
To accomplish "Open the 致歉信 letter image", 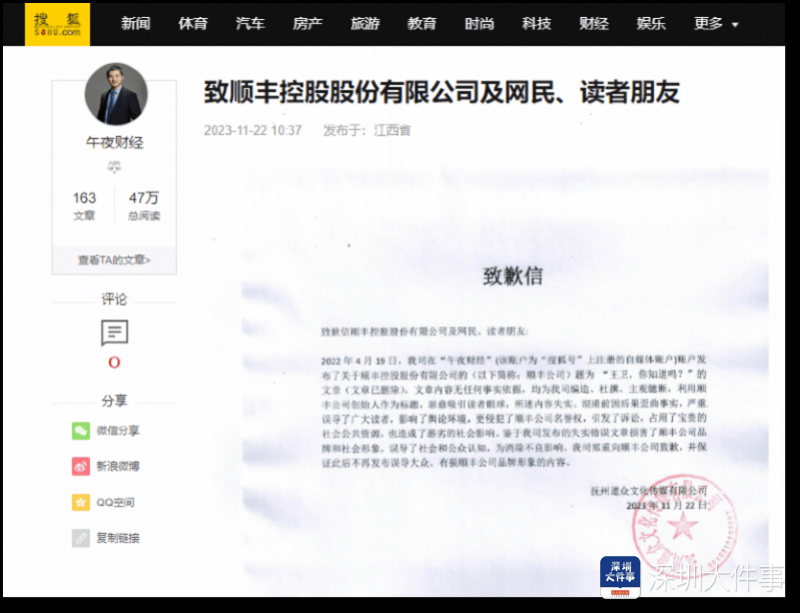I will (505, 380).
